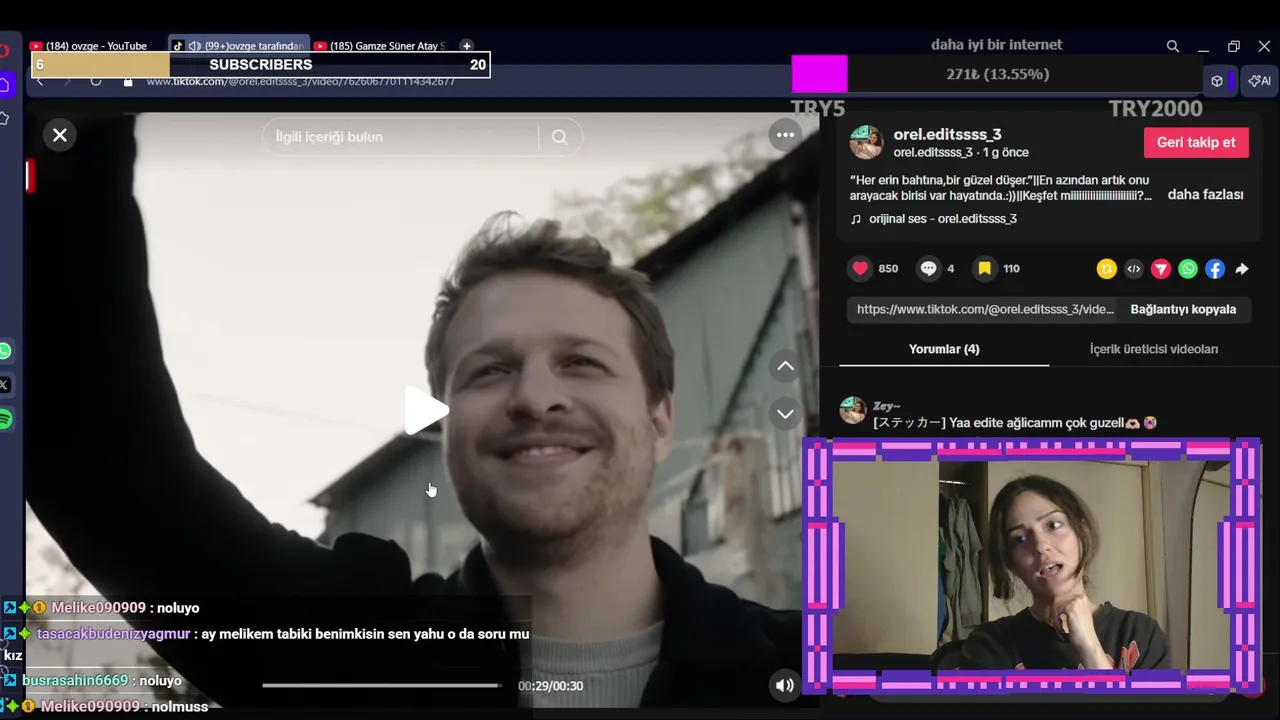The image size is (1280, 720).
Task: Click the 271₺ (13.55%) donation goal bar
Action: click(997, 74)
